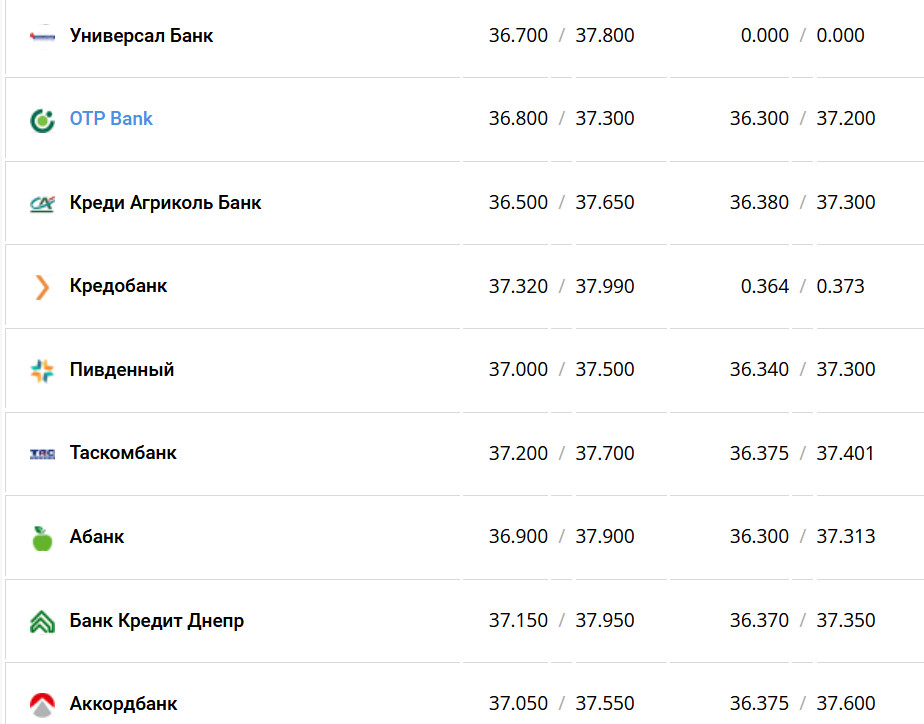Open the OTP Bank link

coord(111,119)
